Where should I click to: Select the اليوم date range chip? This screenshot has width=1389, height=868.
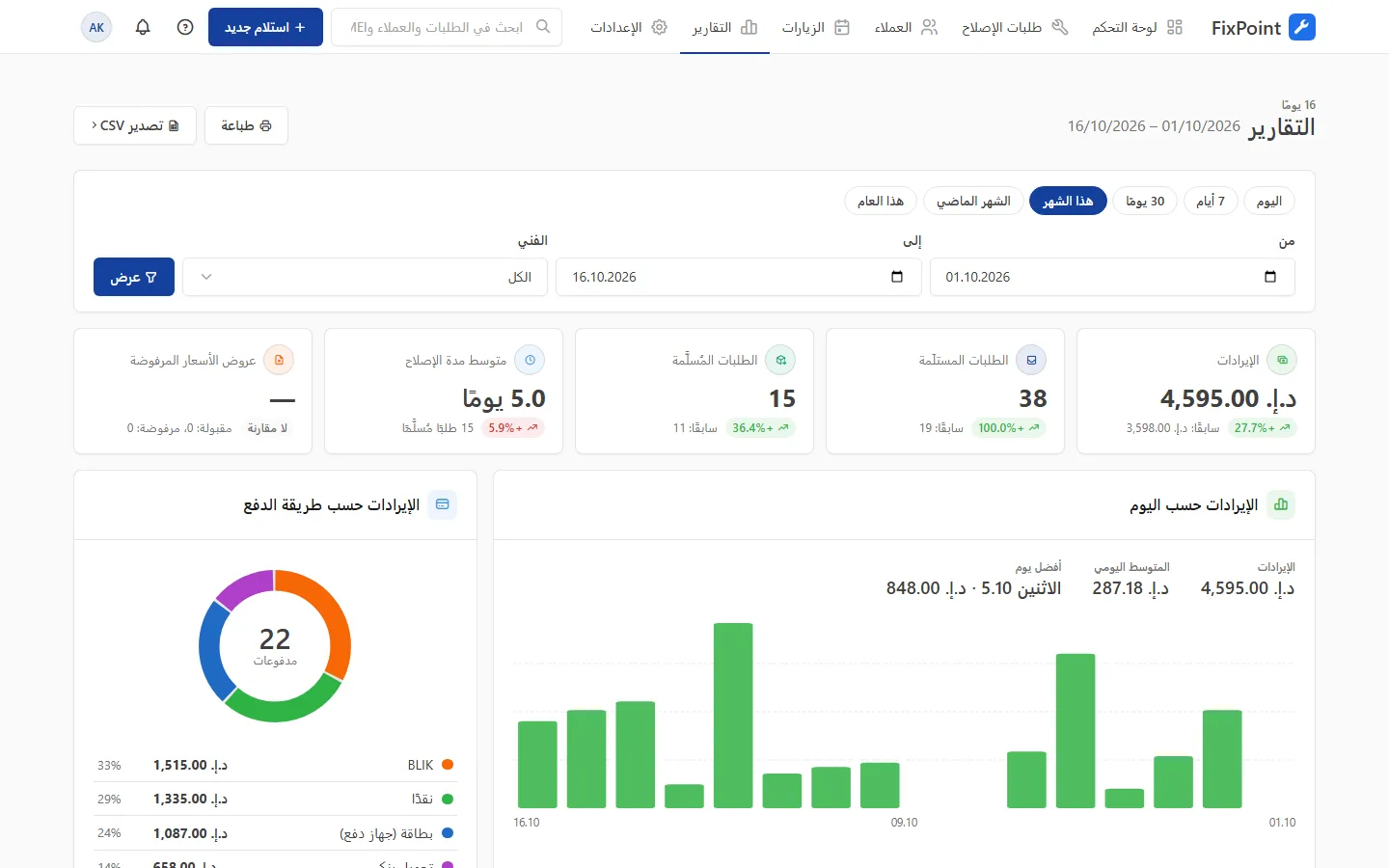point(1269,201)
